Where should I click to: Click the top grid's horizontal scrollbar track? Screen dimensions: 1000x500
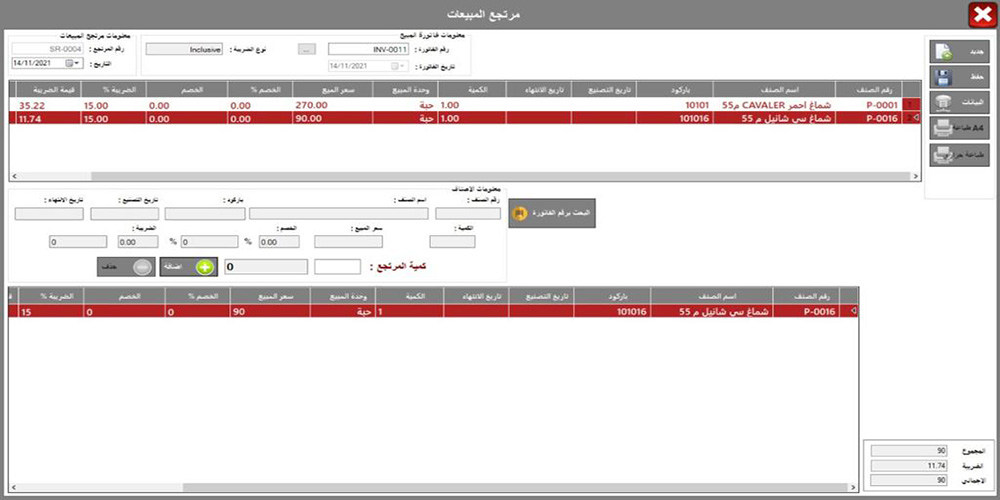click(460, 176)
